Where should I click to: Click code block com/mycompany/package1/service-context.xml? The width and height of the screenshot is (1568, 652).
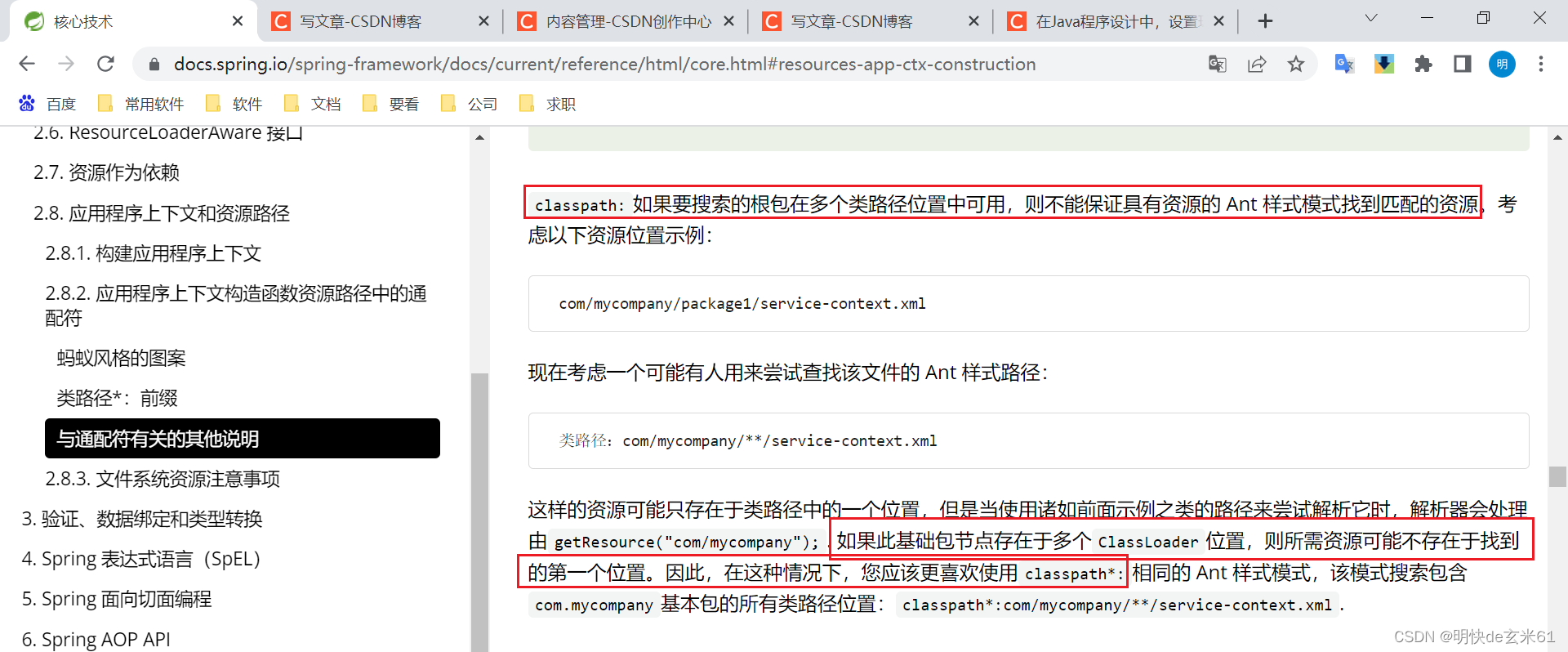click(1028, 304)
